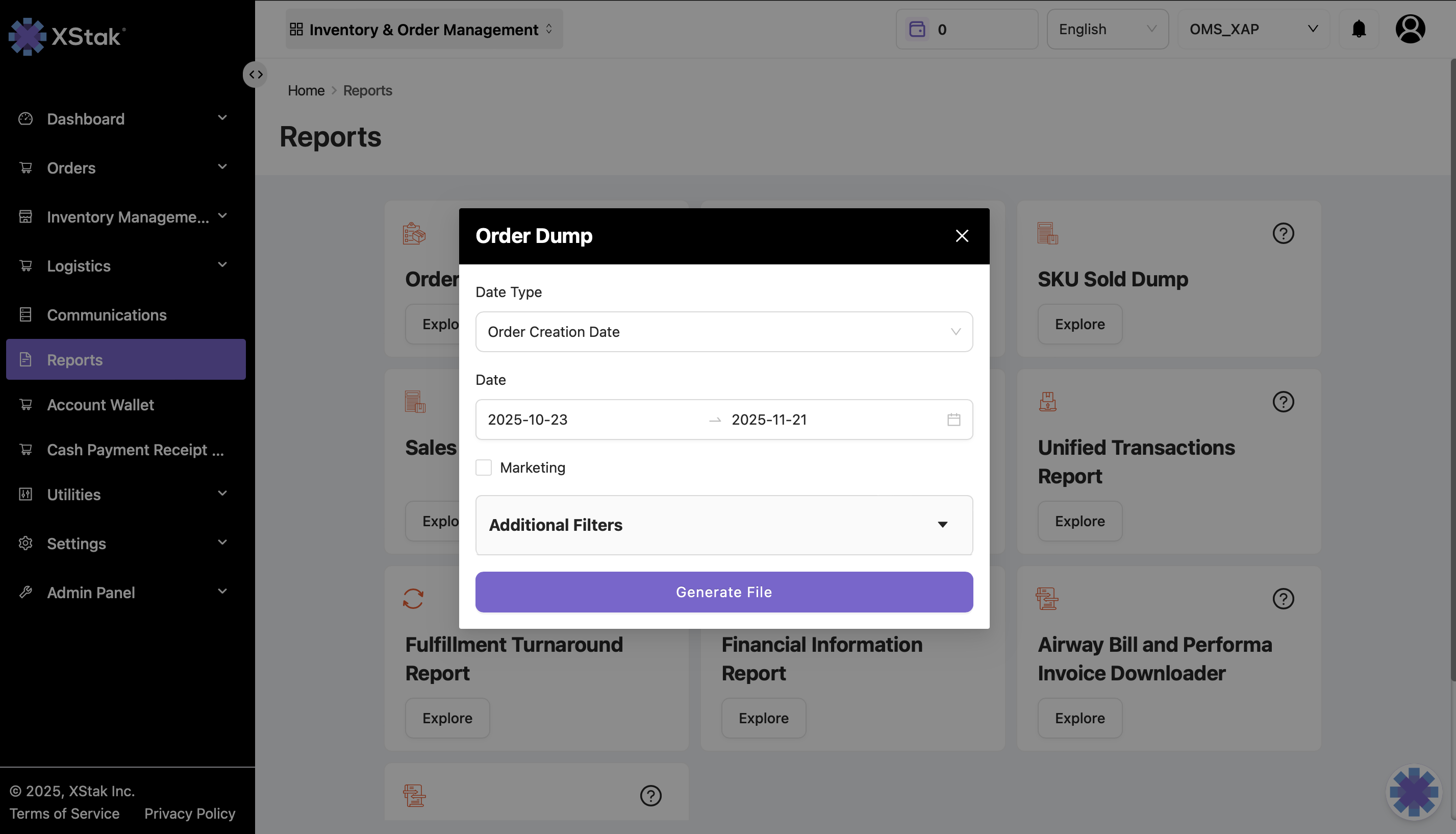
Task: Select Communications in the sidebar
Action: click(x=107, y=315)
